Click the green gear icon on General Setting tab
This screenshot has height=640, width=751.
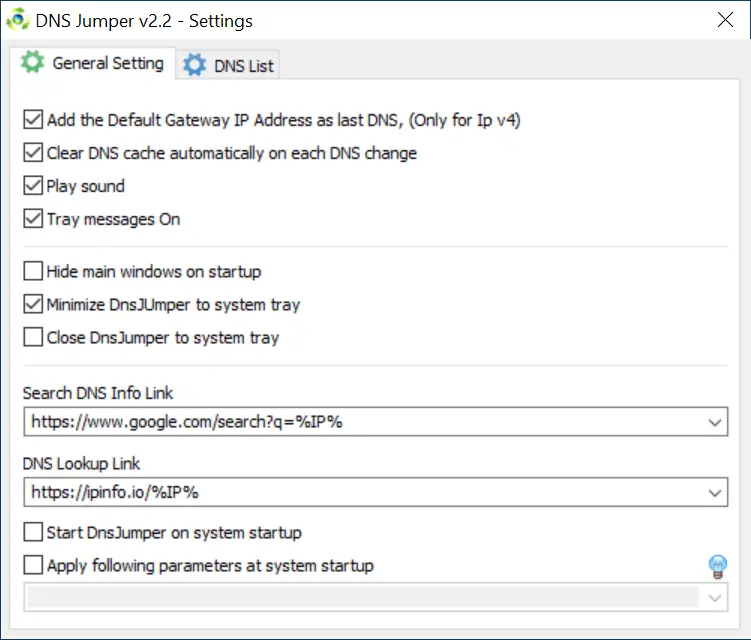33,62
